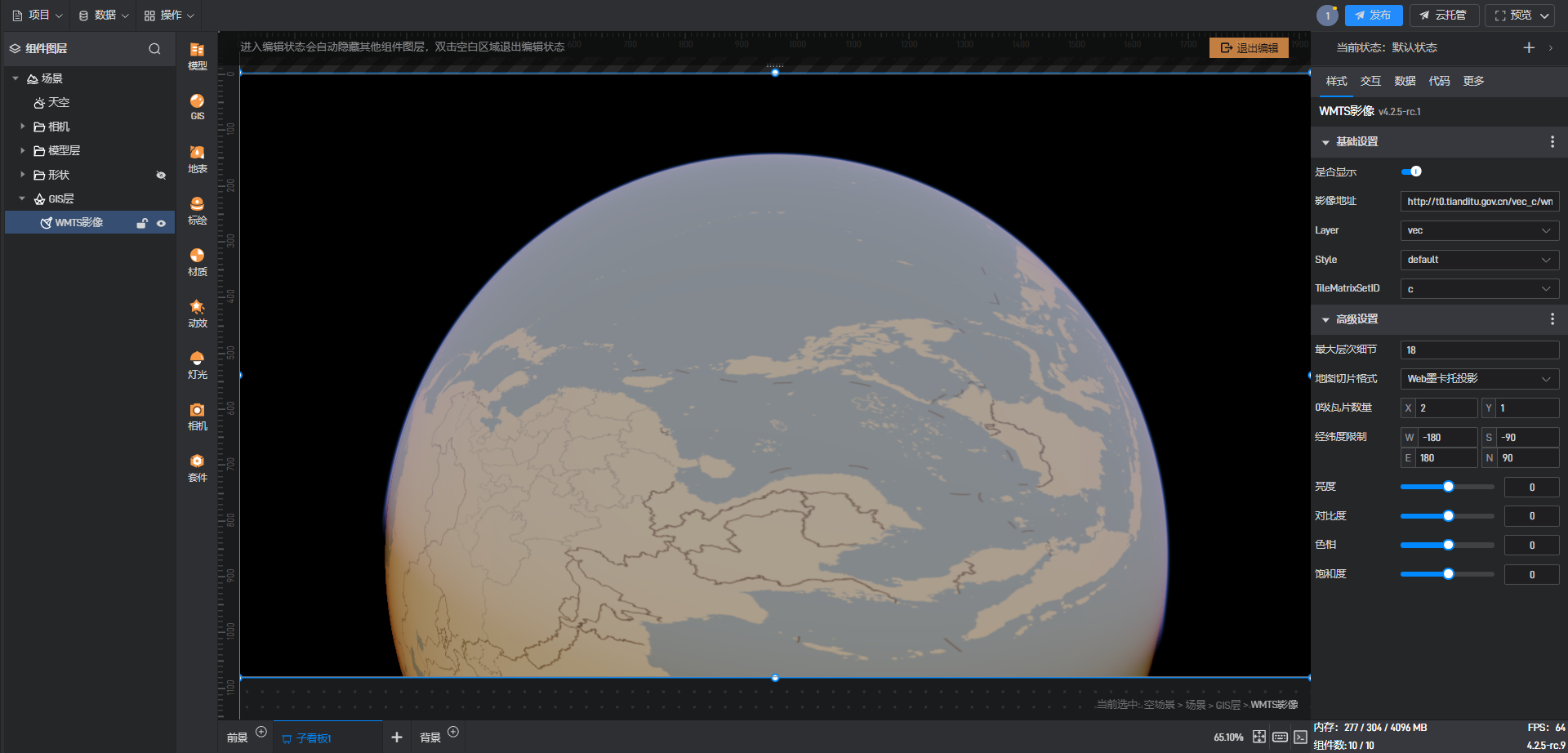
Task: Adjust the 亮度 brightness slider
Action: tap(1448, 487)
